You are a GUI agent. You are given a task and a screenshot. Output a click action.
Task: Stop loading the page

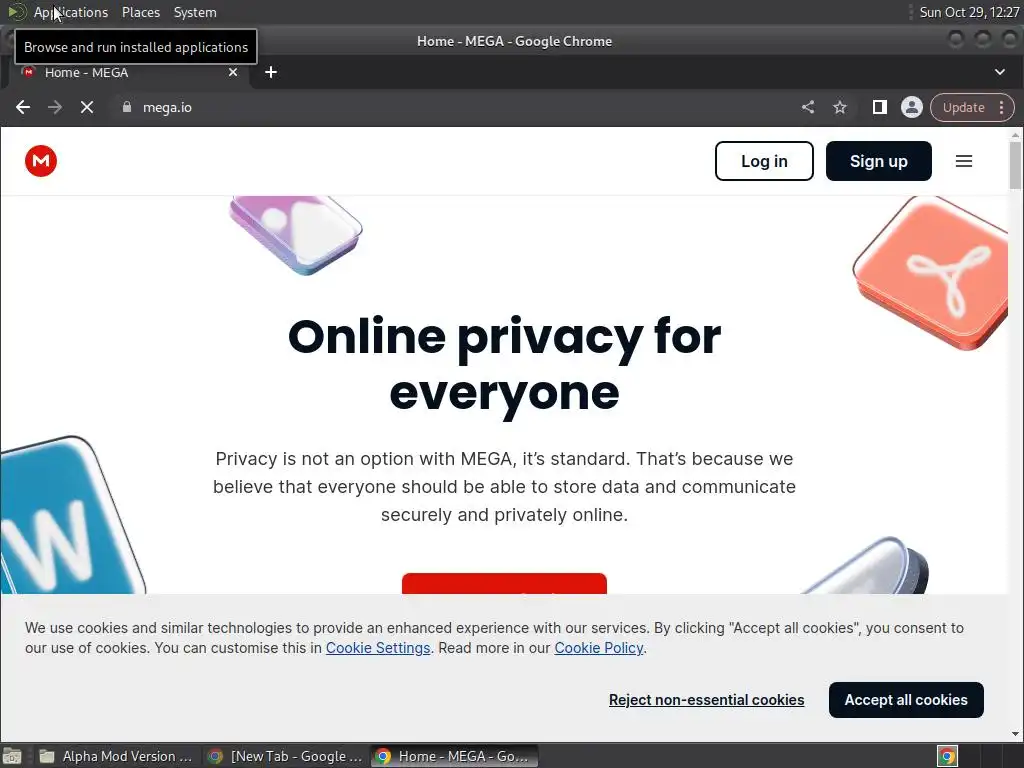tap(87, 107)
